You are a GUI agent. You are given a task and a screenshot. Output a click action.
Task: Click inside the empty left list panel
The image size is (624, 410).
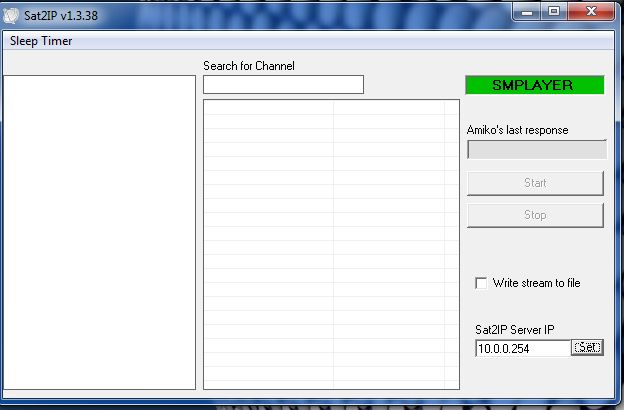(x=99, y=232)
